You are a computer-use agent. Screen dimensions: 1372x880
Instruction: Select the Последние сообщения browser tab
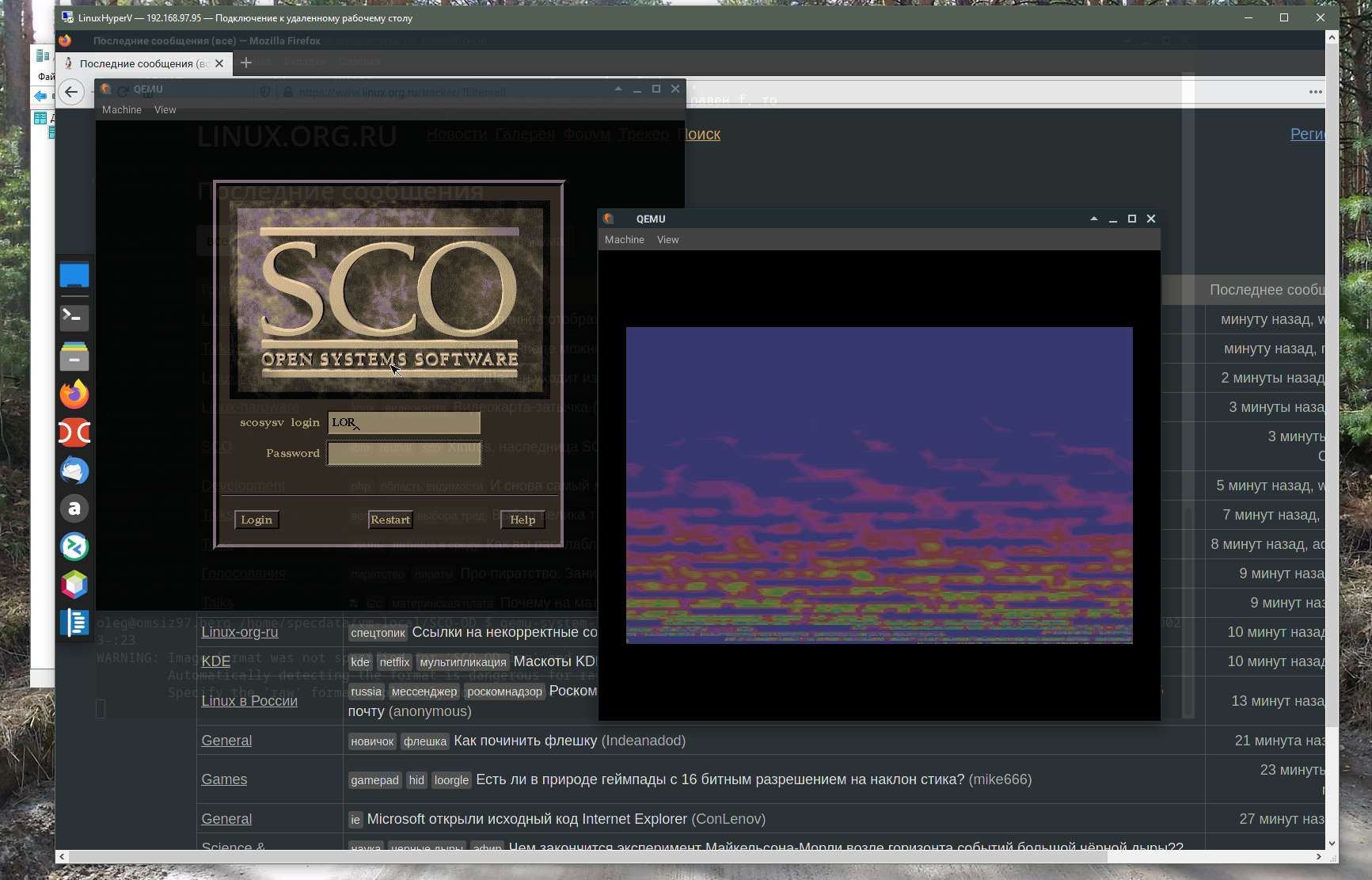(144, 63)
